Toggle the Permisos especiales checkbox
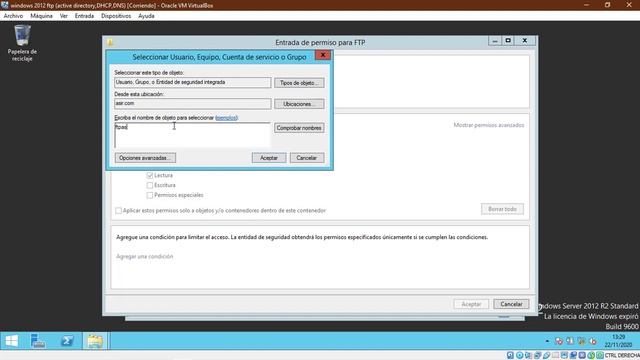 tap(150, 195)
